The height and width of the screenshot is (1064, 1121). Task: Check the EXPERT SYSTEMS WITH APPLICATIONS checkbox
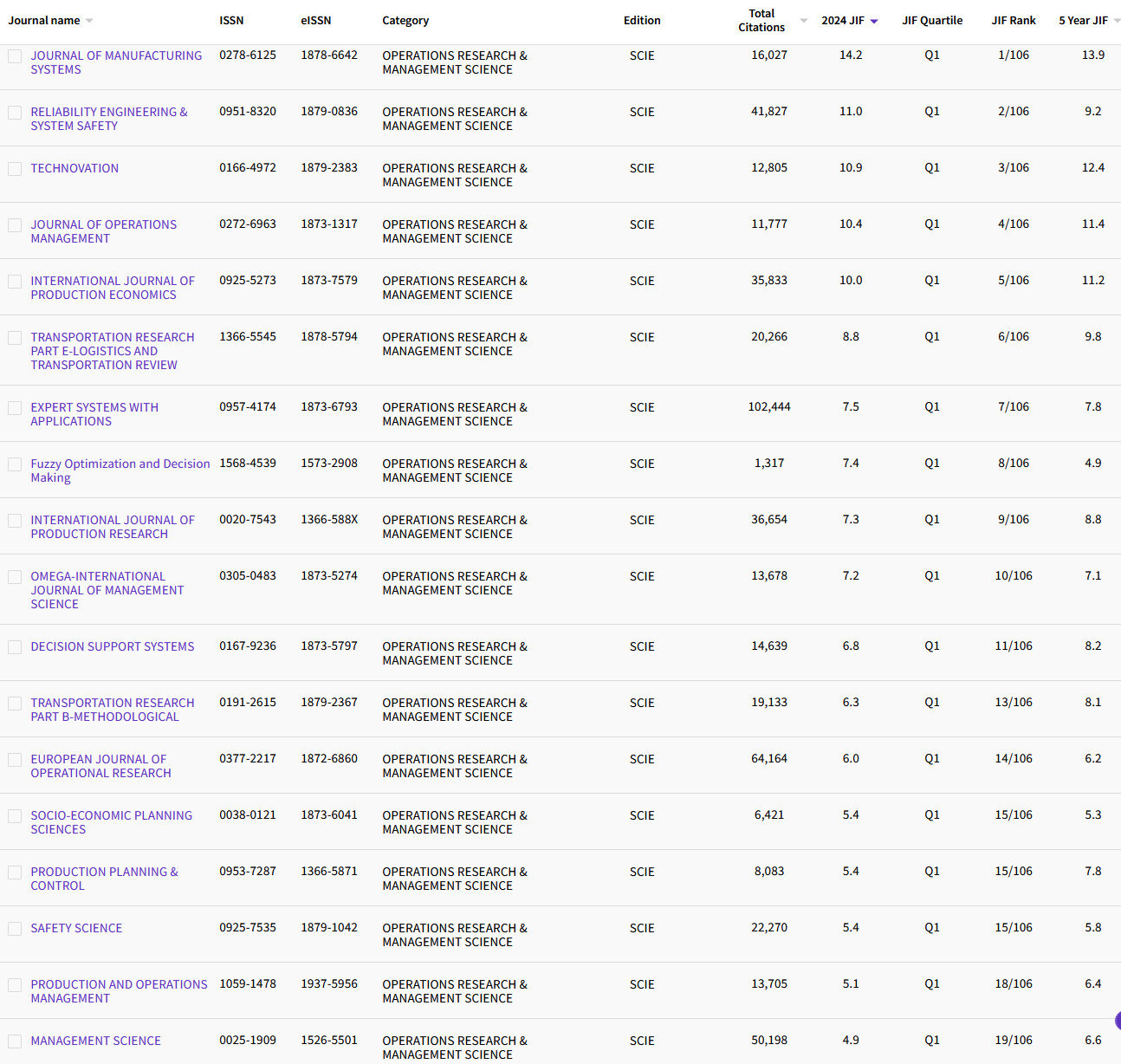click(14, 407)
